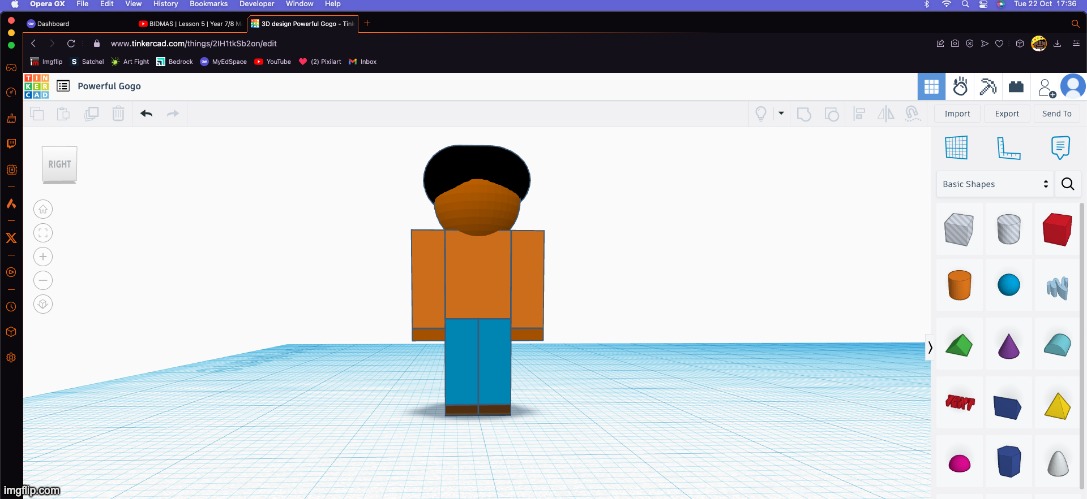Select the Home view button
The height and width of the screenshot is (499, 1087).
coord(43,209)
